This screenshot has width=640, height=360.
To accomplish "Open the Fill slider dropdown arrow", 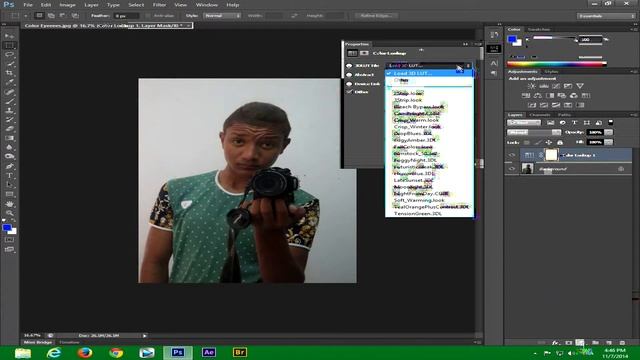I will tap(609, 142).
